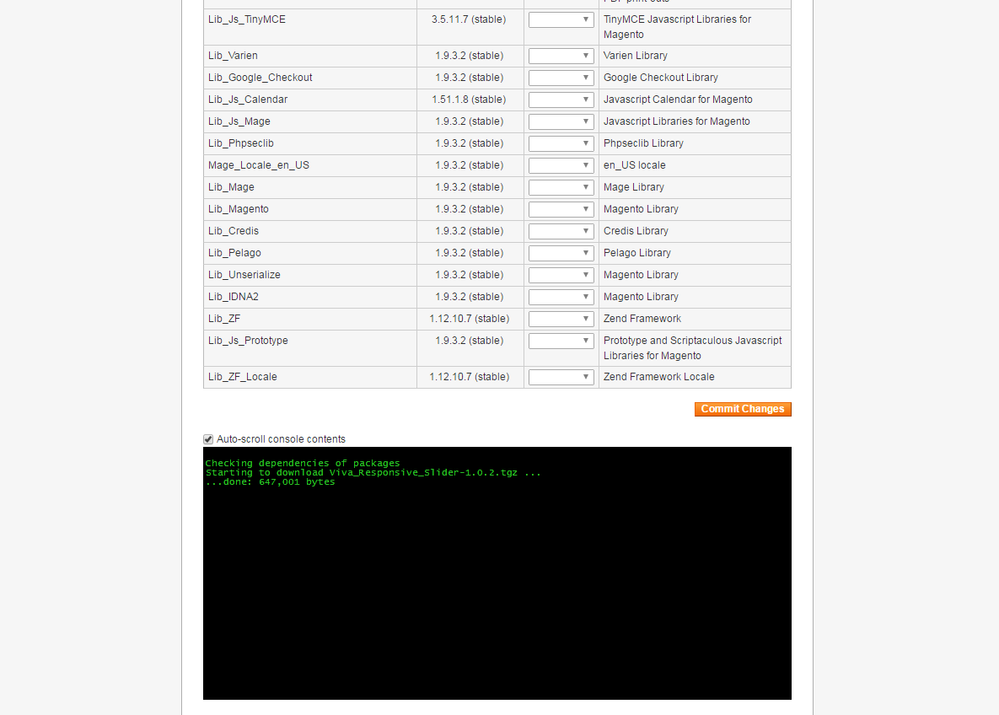Open the Lib_Js_Calendar action dropdown
The image size is (999, 715).
tap(561, 100)
